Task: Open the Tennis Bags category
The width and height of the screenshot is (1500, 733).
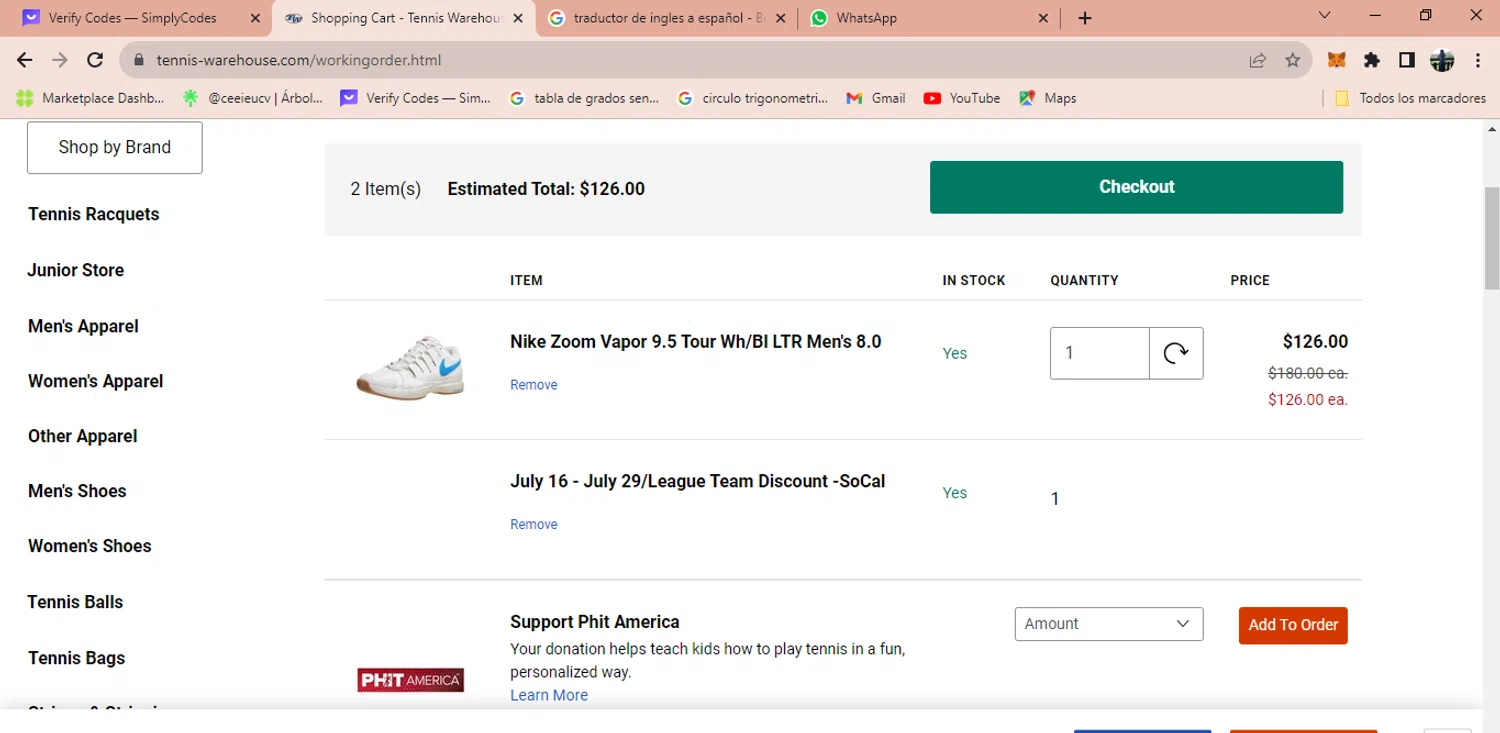Action: (x=76, y=658)
